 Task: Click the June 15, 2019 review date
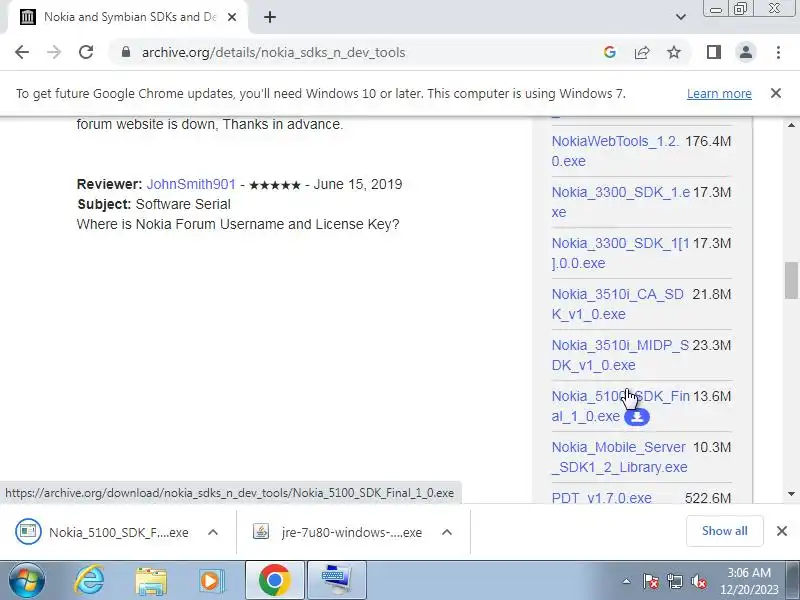358,184
